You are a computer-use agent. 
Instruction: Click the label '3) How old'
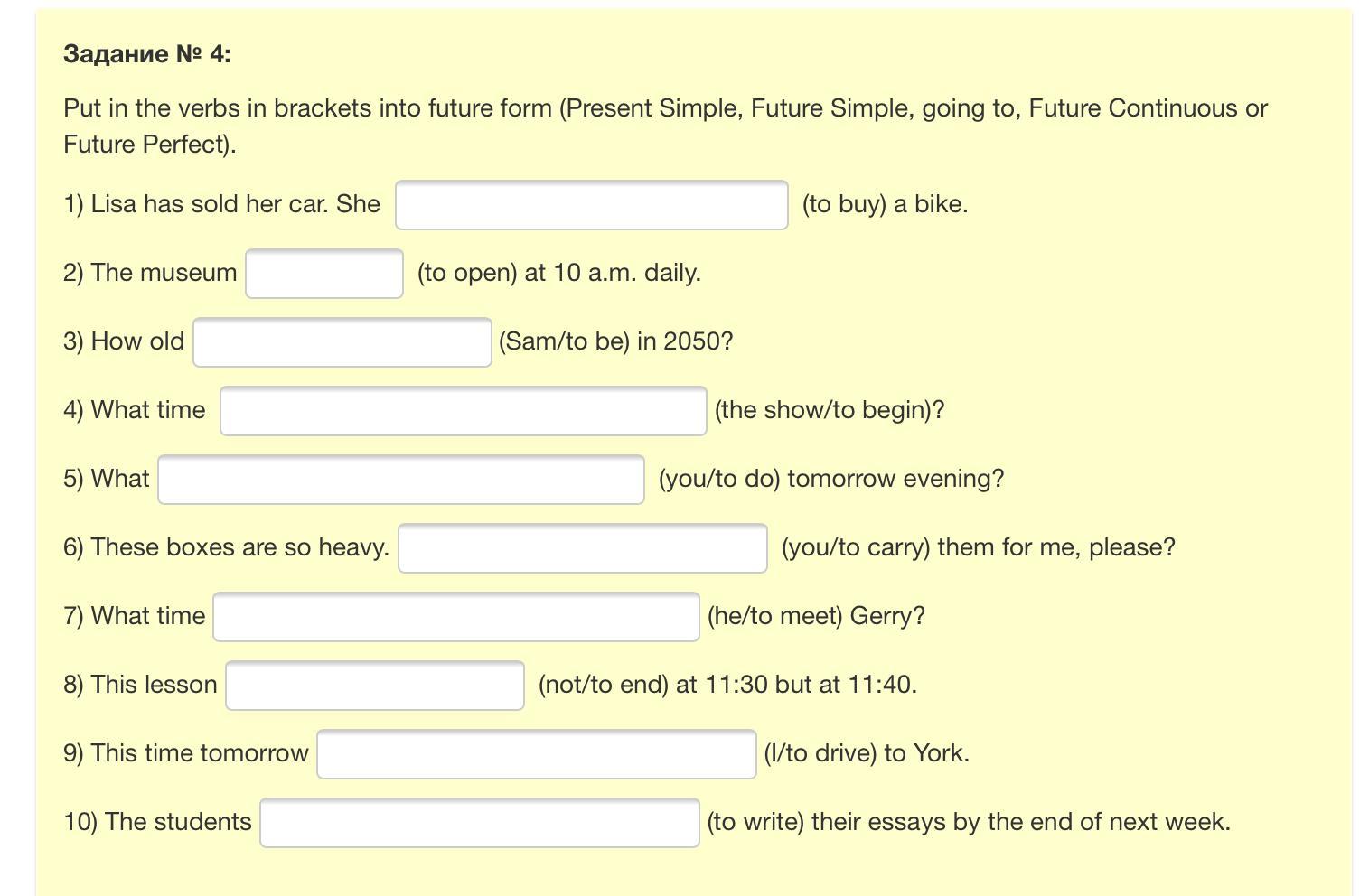click(x=124, y=341)
